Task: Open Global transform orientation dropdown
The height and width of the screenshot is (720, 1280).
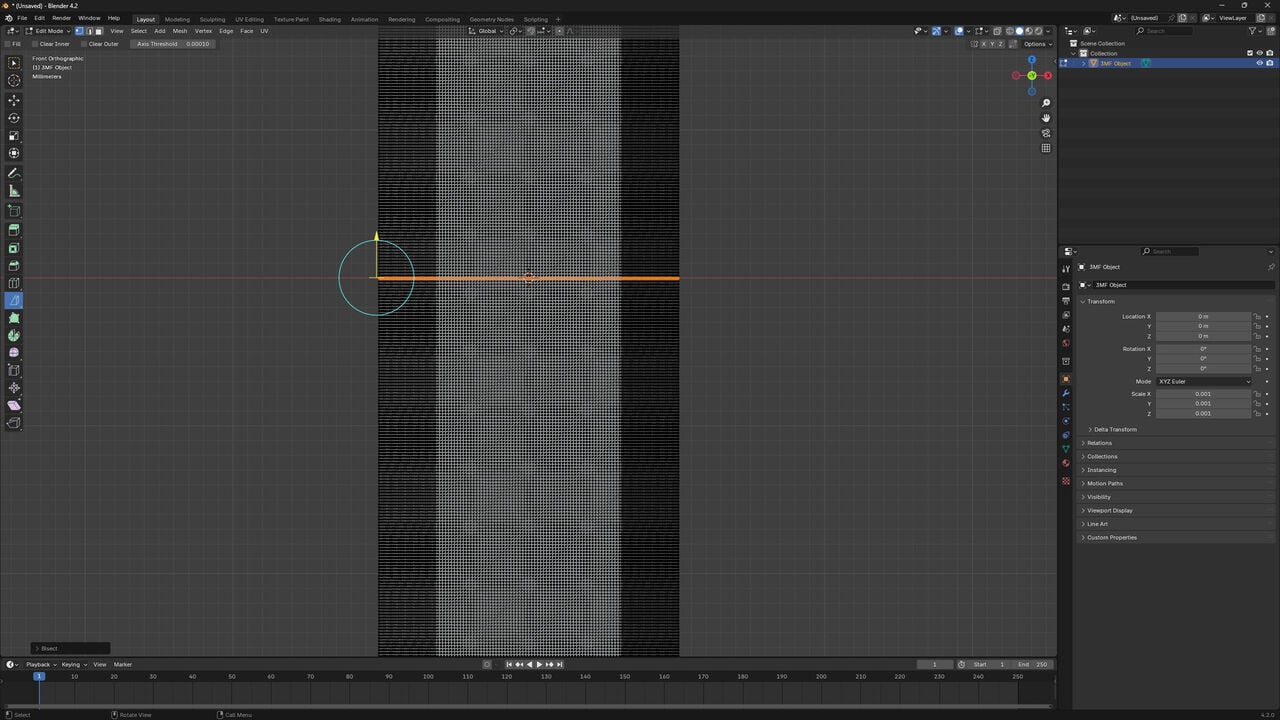Action: coord(488,31)
